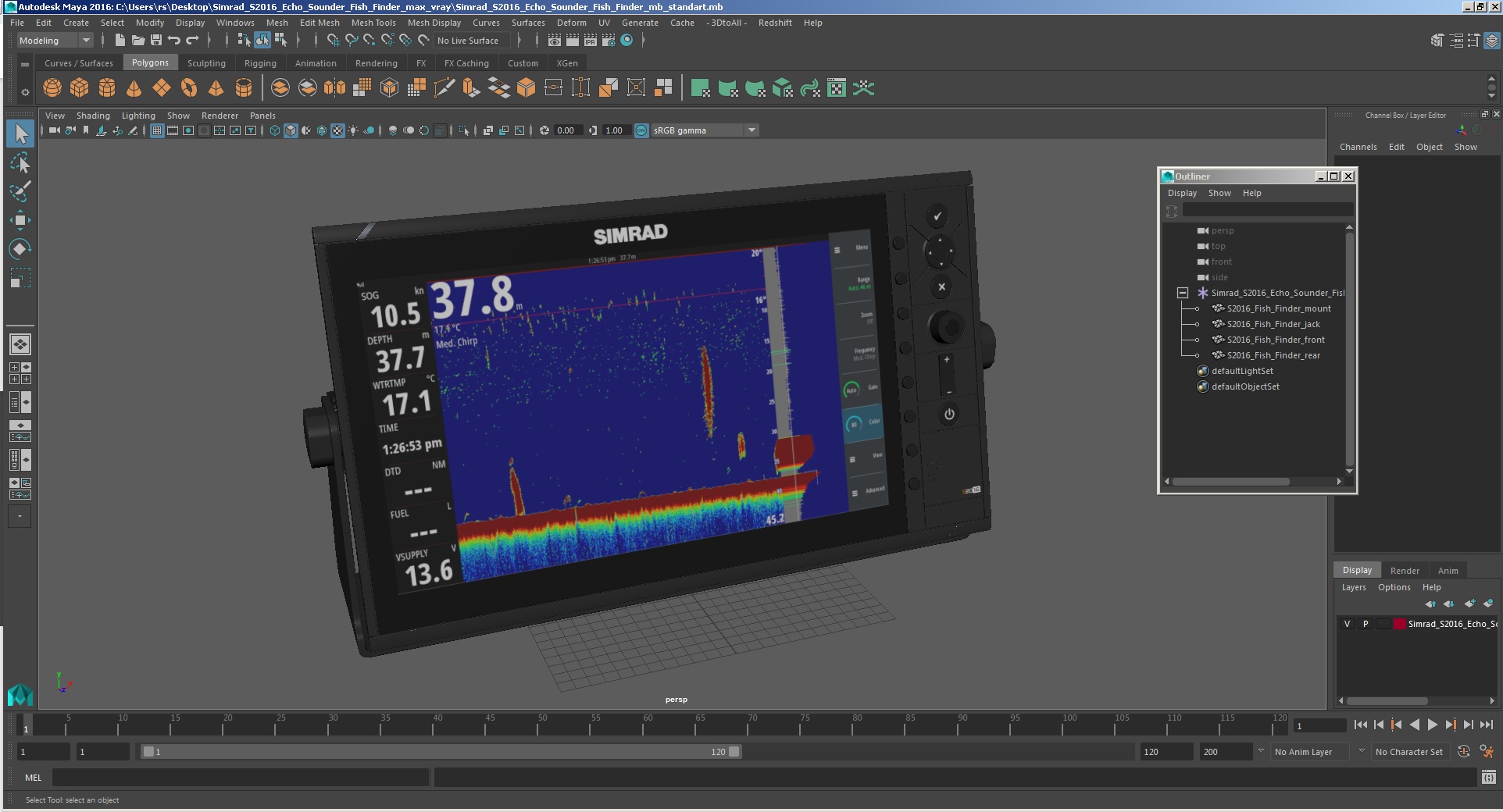The width and height of the screenshot is (1503, 812).
Task: Toggle textured display in viewport
Action: (337, 130)
